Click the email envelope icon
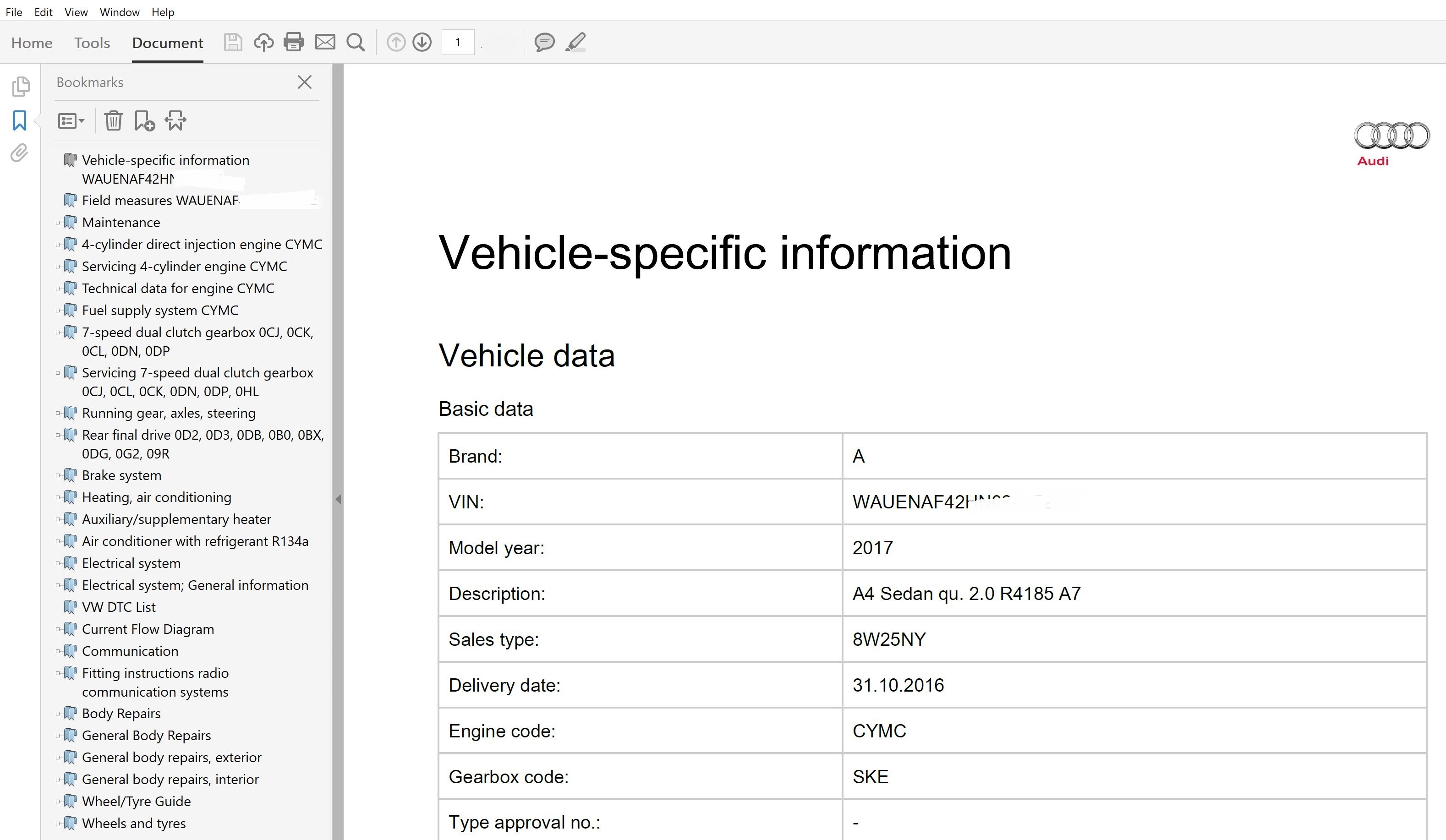This screenshot has height=840, width=1446. click(325, 42)
